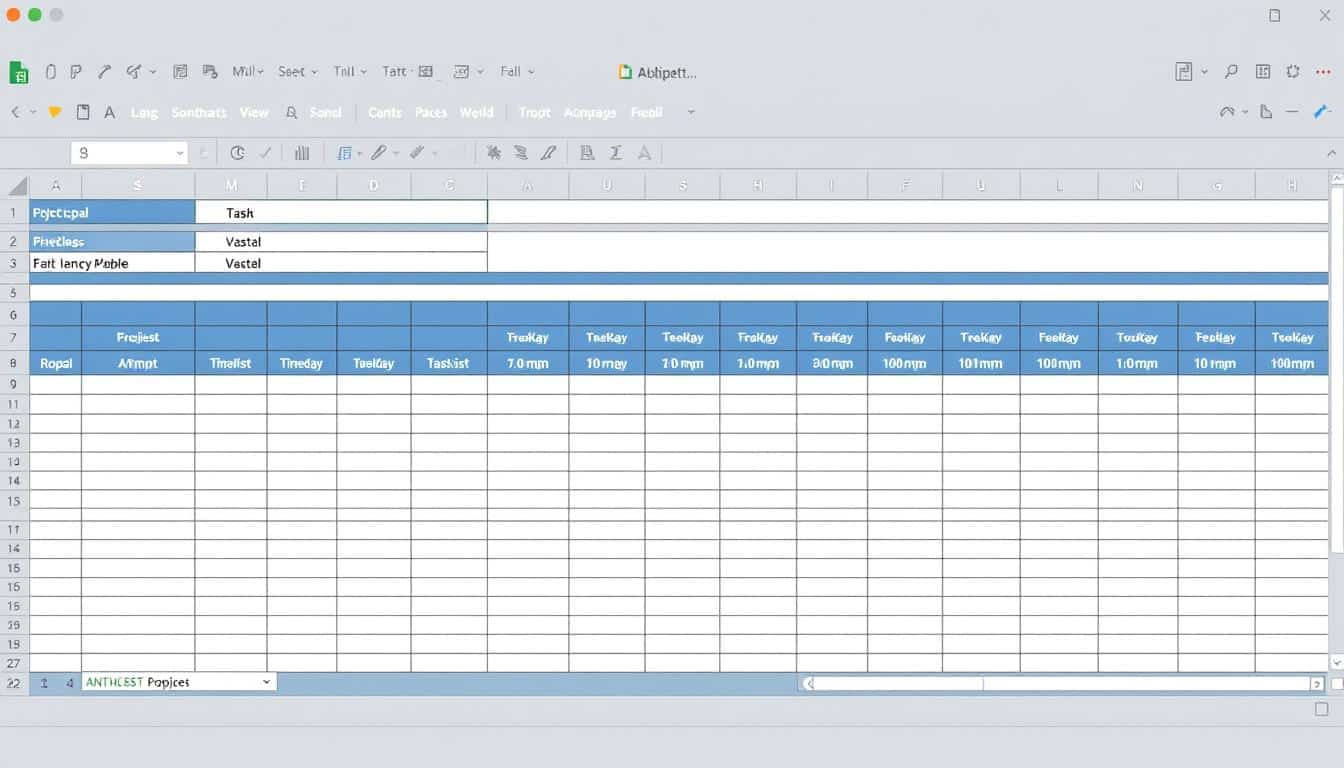Click the stacked layers icon in formula toolbar

pyautogui.click(x=520, y=153)
